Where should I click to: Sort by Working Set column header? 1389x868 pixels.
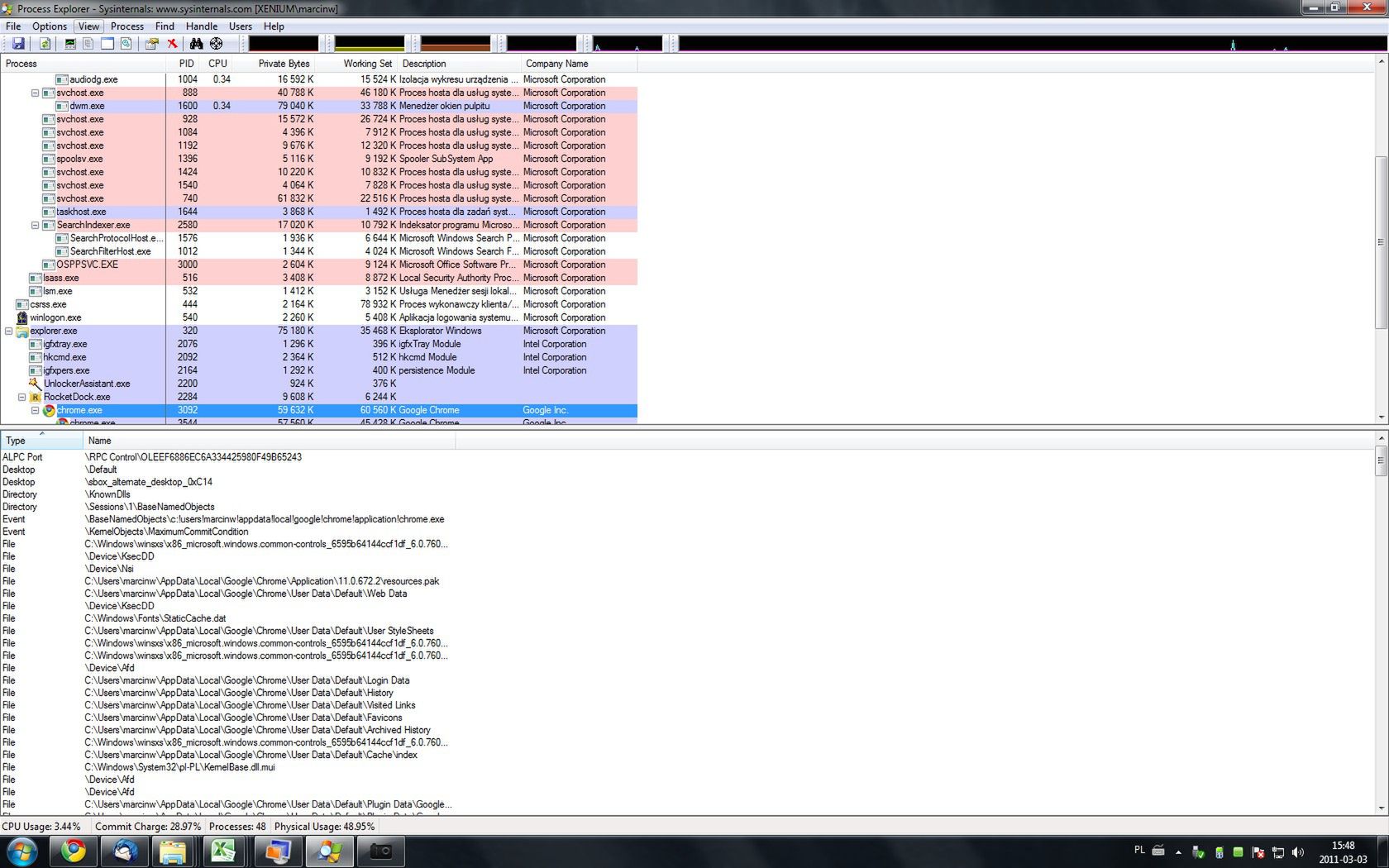pyautogui.click(x=356, y=64)
